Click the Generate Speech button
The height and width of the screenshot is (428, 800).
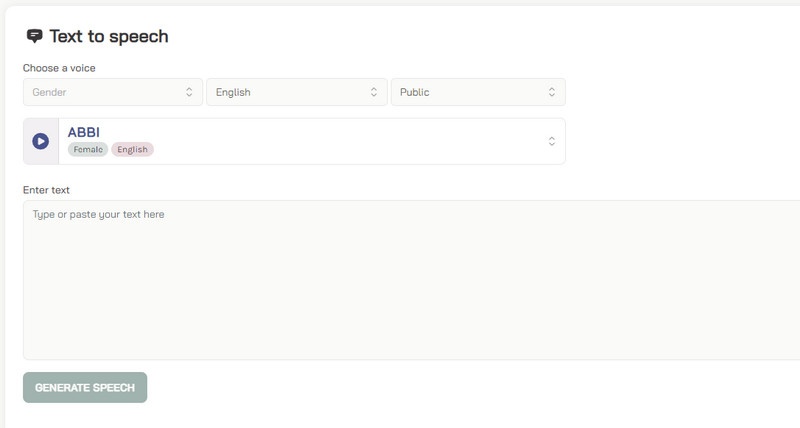[x=85, y=387]
